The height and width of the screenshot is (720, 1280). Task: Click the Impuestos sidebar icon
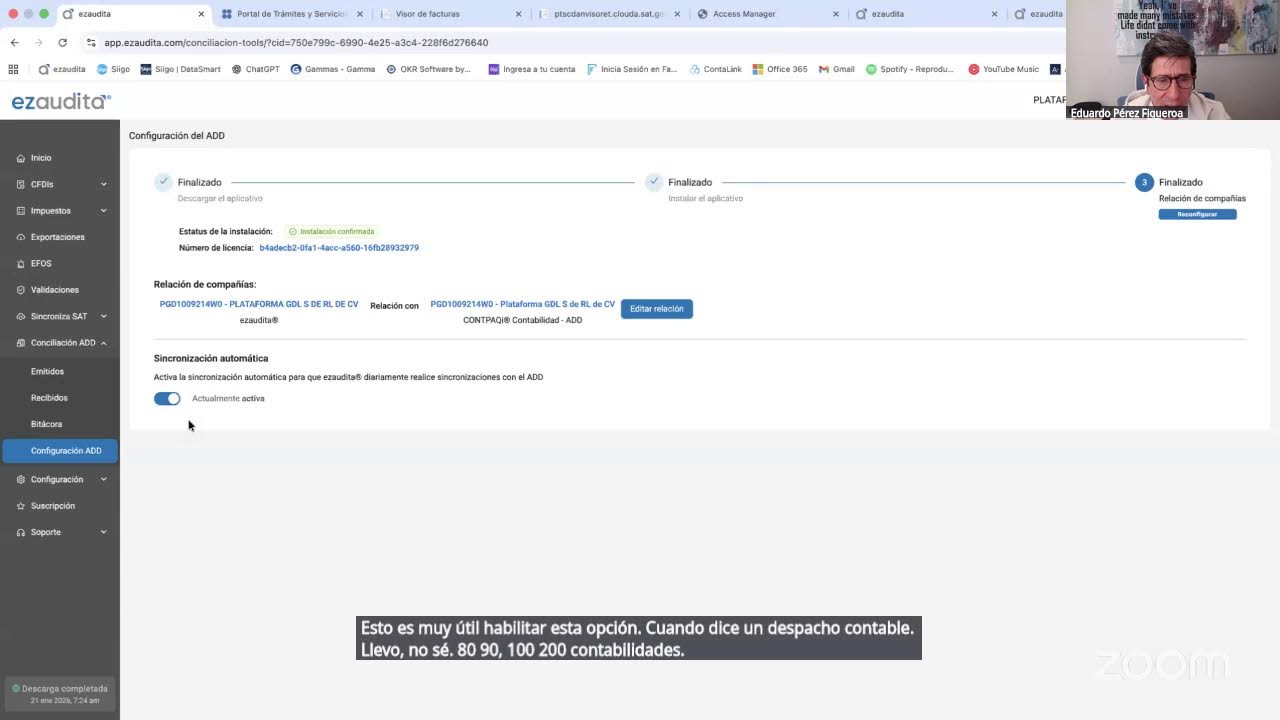21,211
